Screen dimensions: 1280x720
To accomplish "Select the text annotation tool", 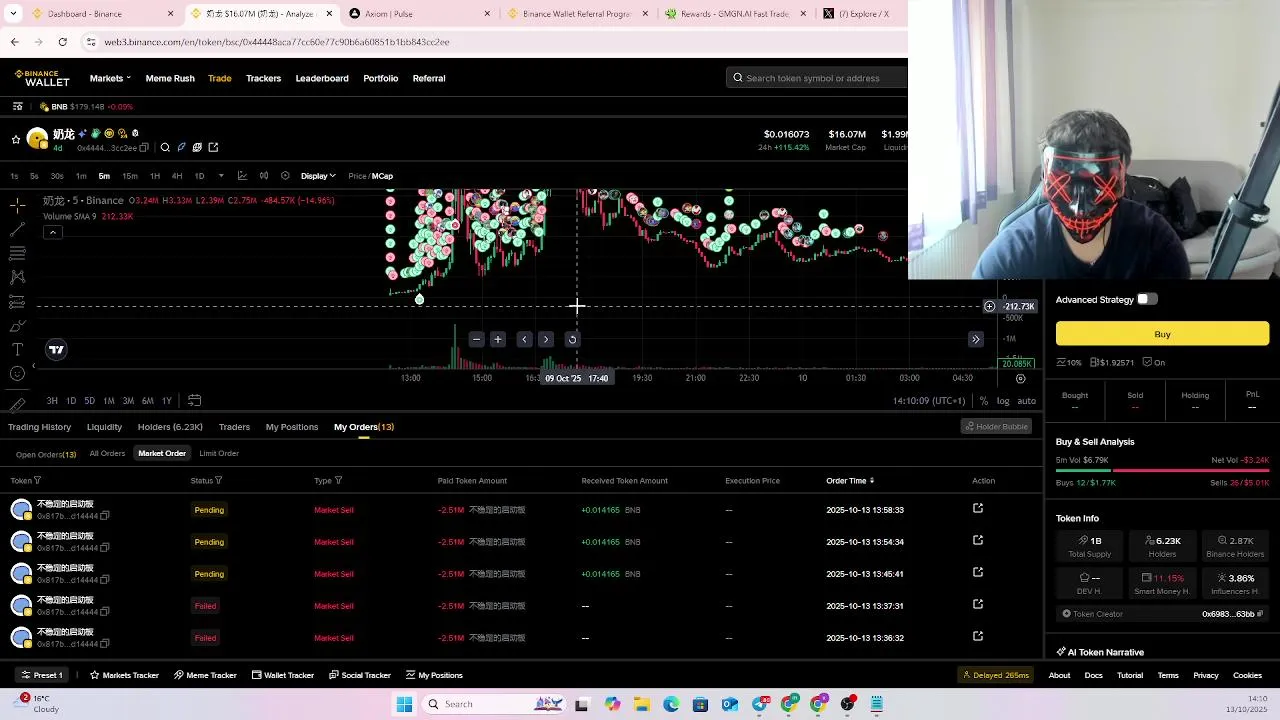I will [x=17, y=349].
